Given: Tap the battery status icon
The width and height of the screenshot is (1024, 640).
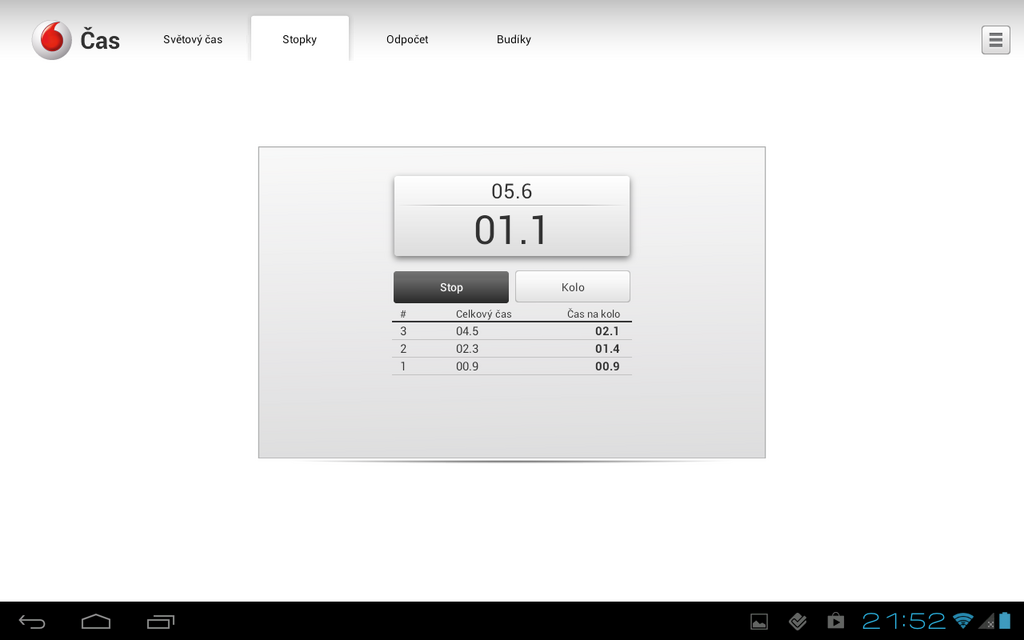Looking at the screenshot, I should click(1003, 621).
